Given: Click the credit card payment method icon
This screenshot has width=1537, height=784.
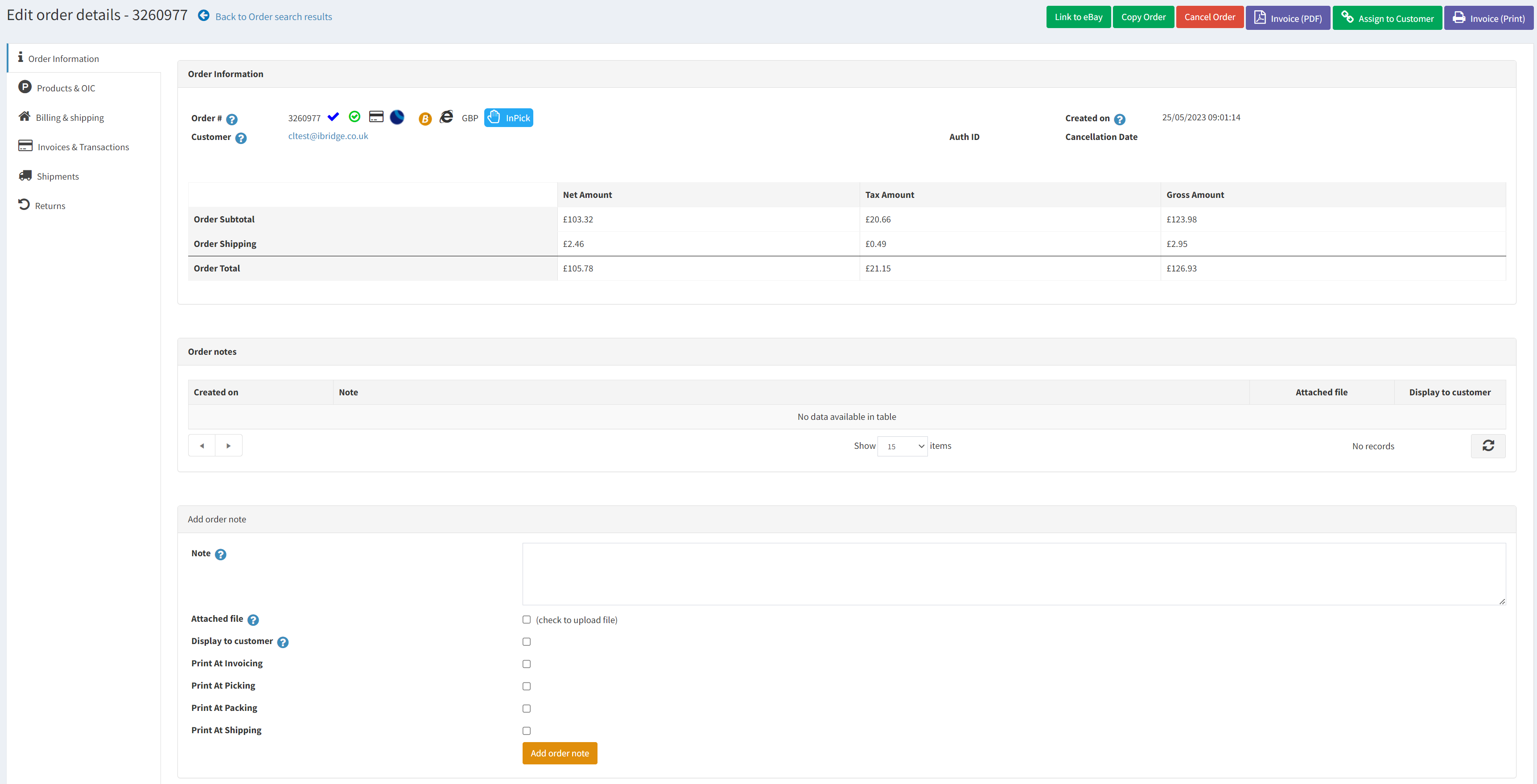Looking at the screenshot, I should [x=376, y=117].
